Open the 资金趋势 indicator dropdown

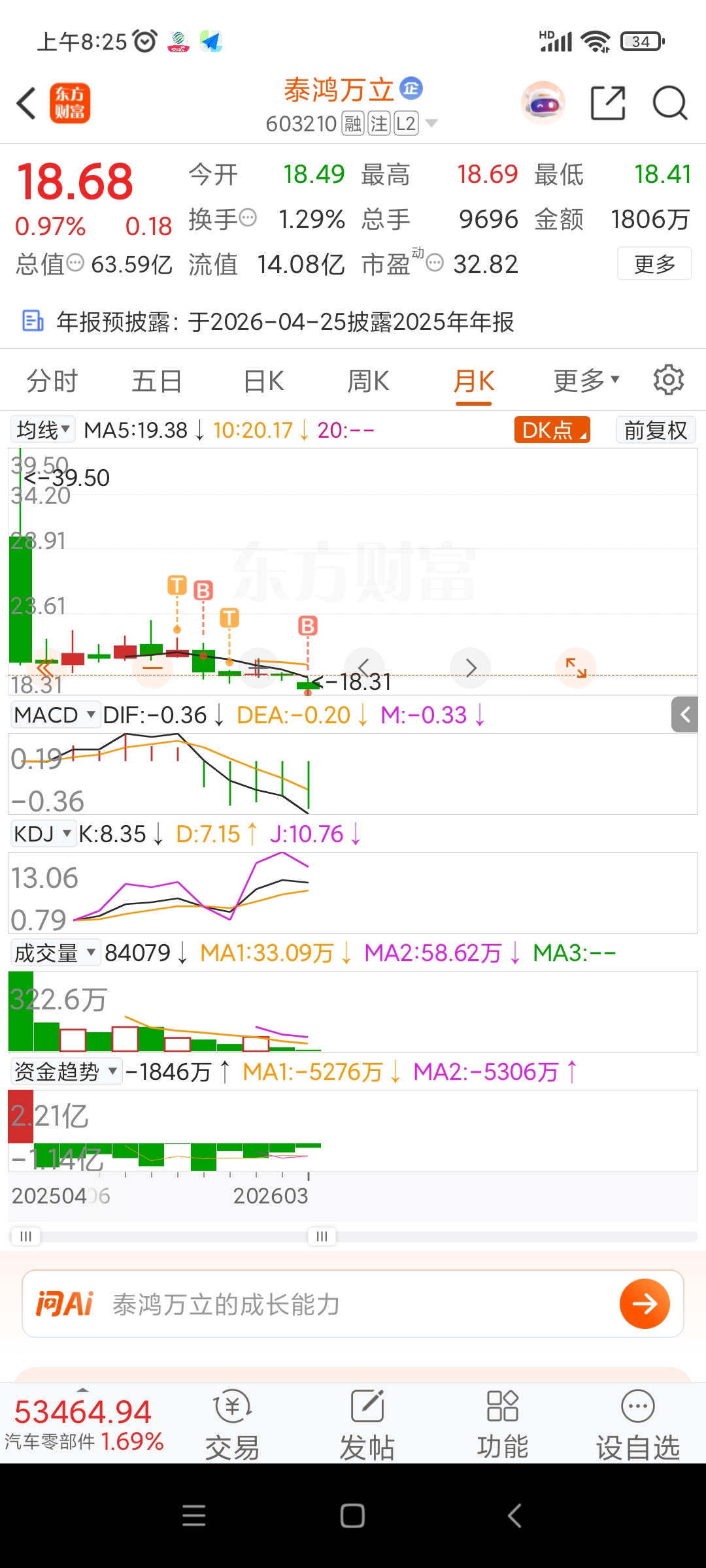click(67, 1071)
